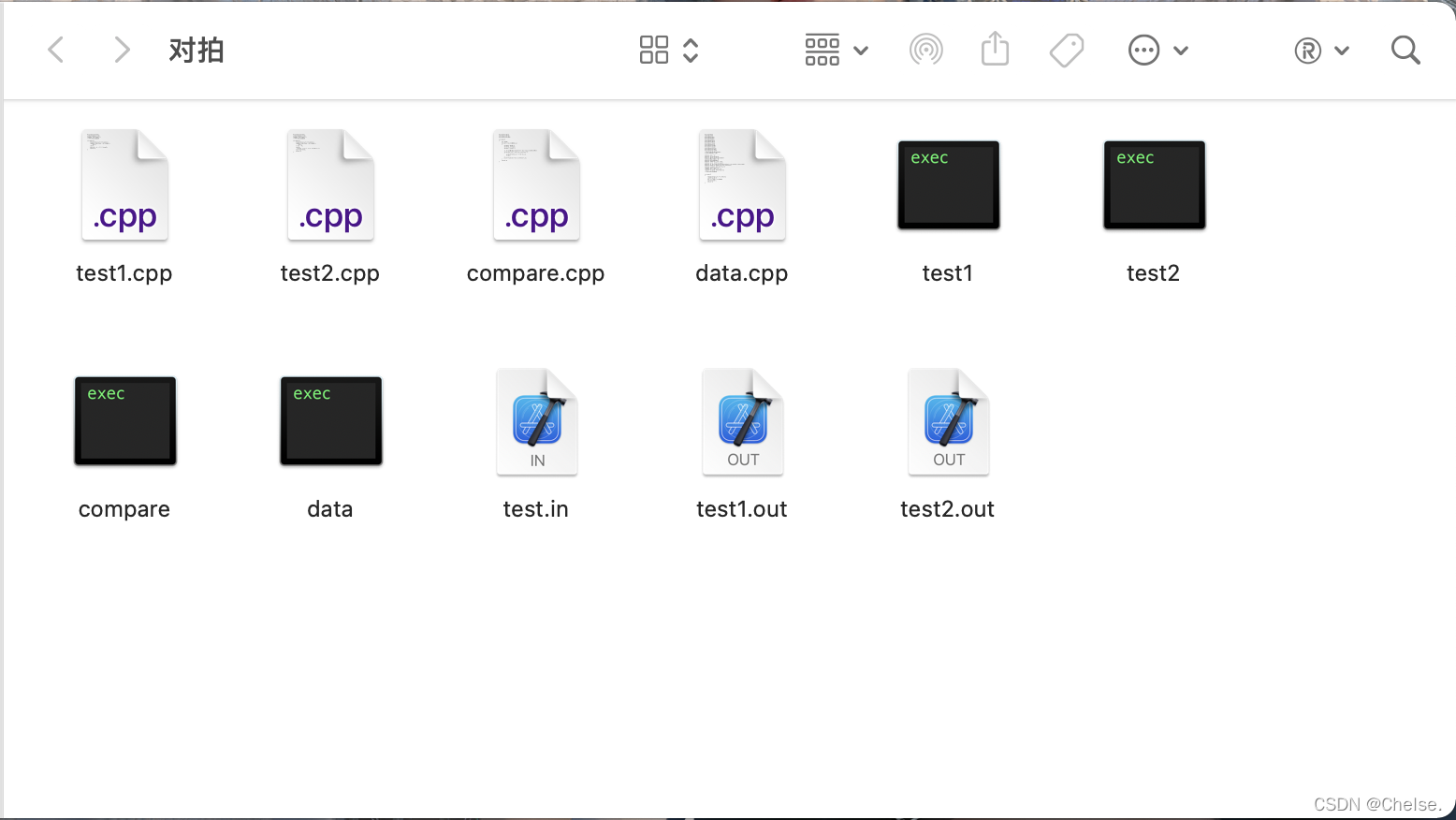Screen dimensions: 1456x820
Task: Click the Share toolbar button
Action: (x=996, y=49)
